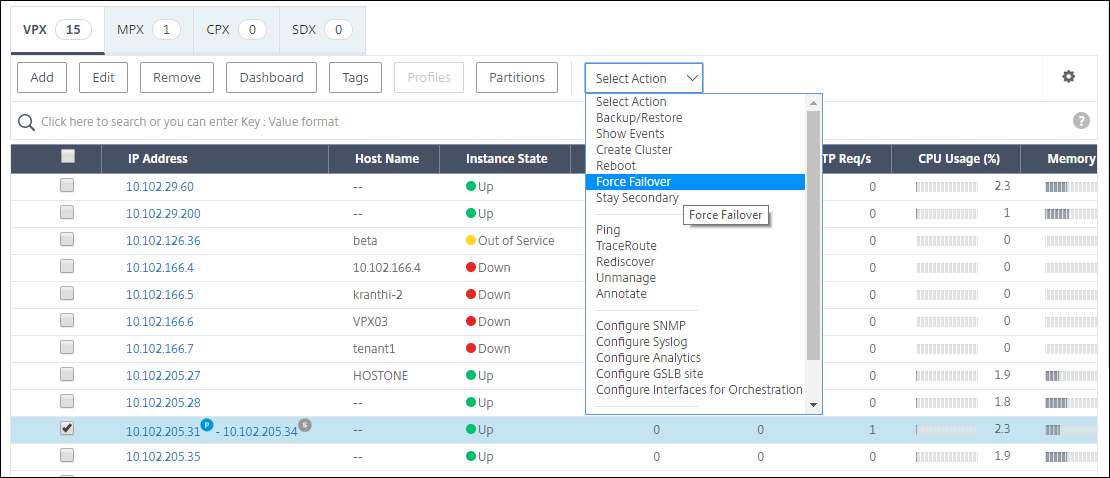Open instance link 10.102.126.36

pyautogui.click(x=164, y=241)
